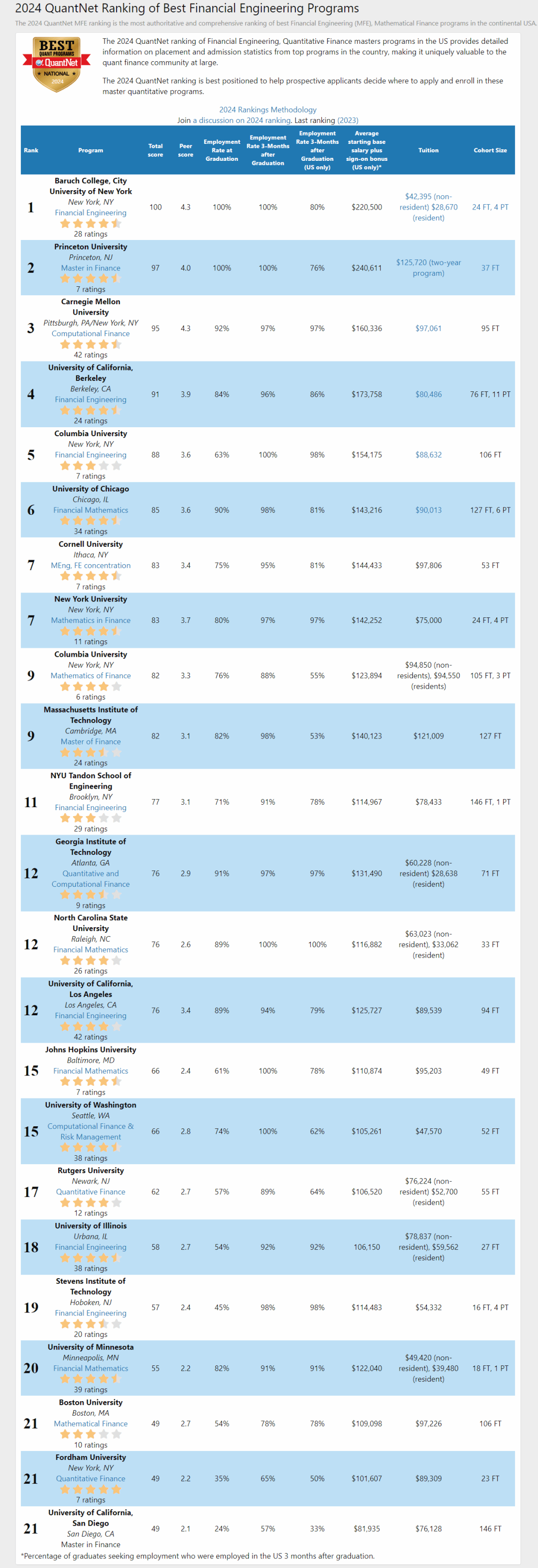The height and width of the screenshot is (1568, 538).
Task: Open Baruch College's Financial Engineering program link
Action: [91, 213]
